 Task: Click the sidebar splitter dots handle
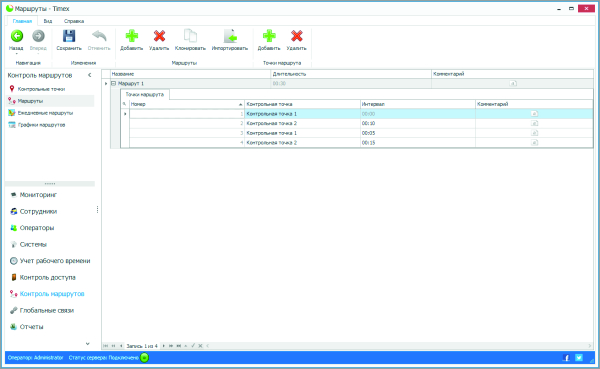[50, 184]
